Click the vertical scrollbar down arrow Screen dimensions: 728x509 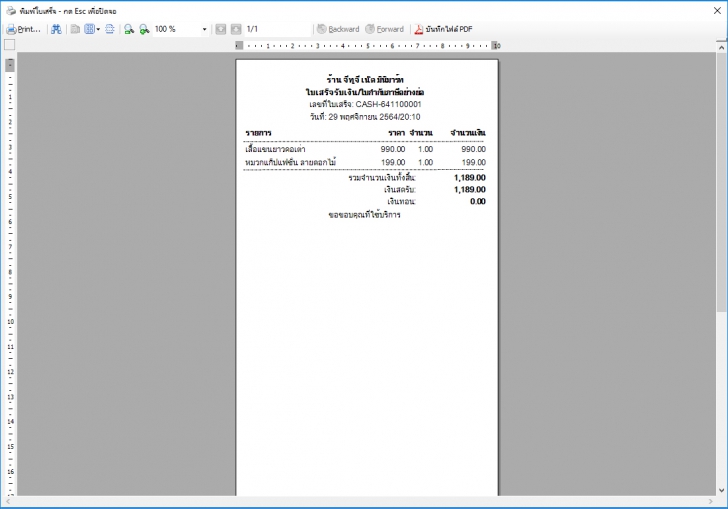[721, 490]
